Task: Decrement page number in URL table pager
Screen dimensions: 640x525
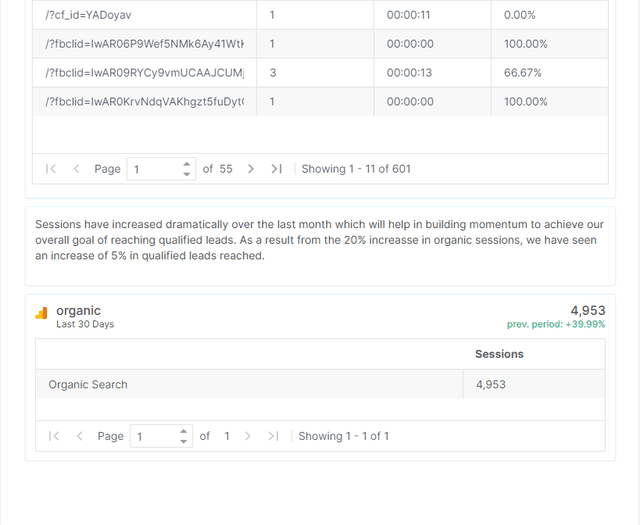Action: click(187, 174)
